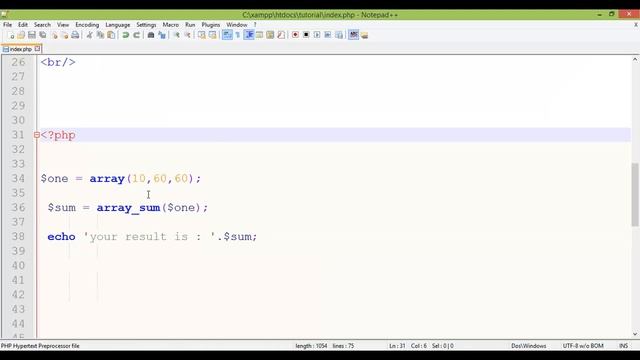The height and width of the screenshot is (360, 640).
Task: Toggle synchronize horizontal scrolling
Action: (x=212, y=35)
